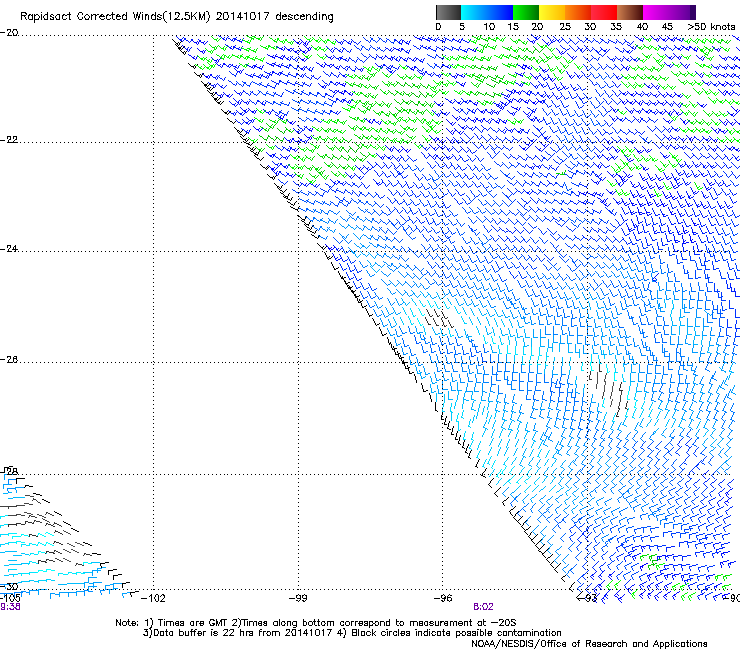Click the NOAA/NESDIS credit line
This screenshot has height=650, width=740.
click(589, 644)
